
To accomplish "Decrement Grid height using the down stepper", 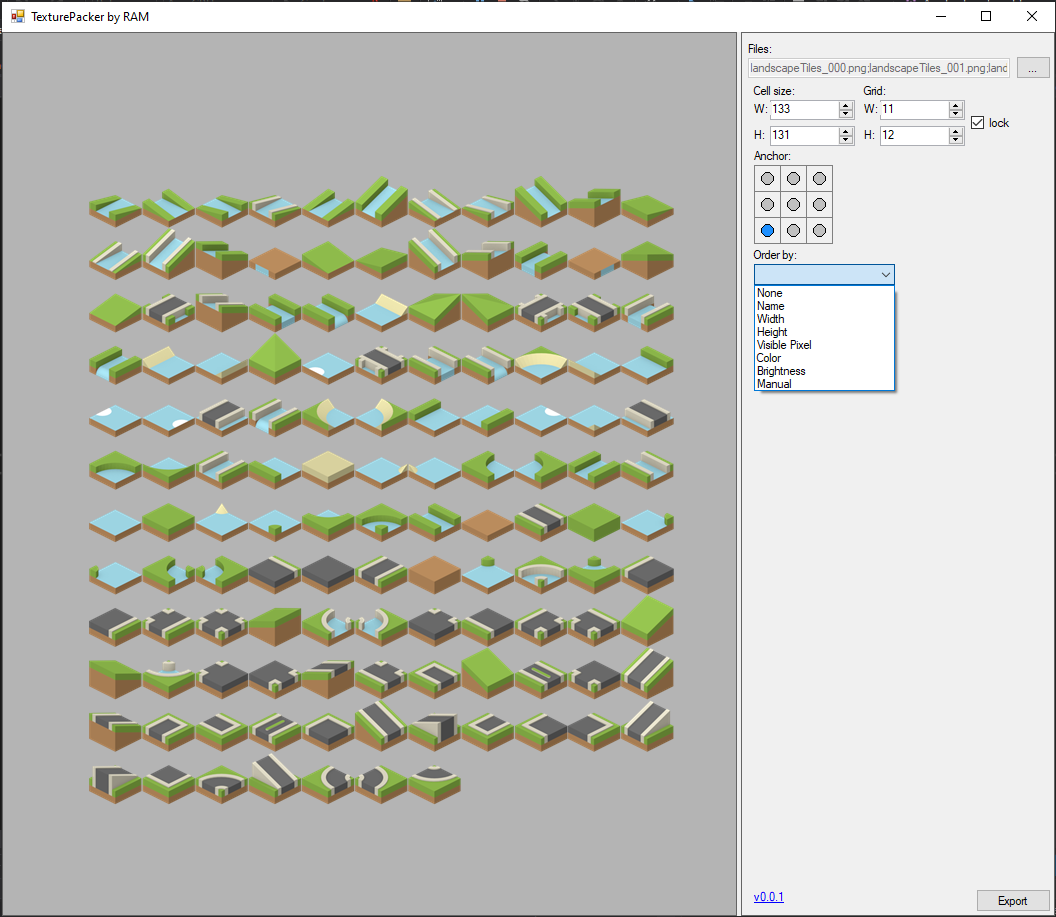I will click(x=955, y=139).
